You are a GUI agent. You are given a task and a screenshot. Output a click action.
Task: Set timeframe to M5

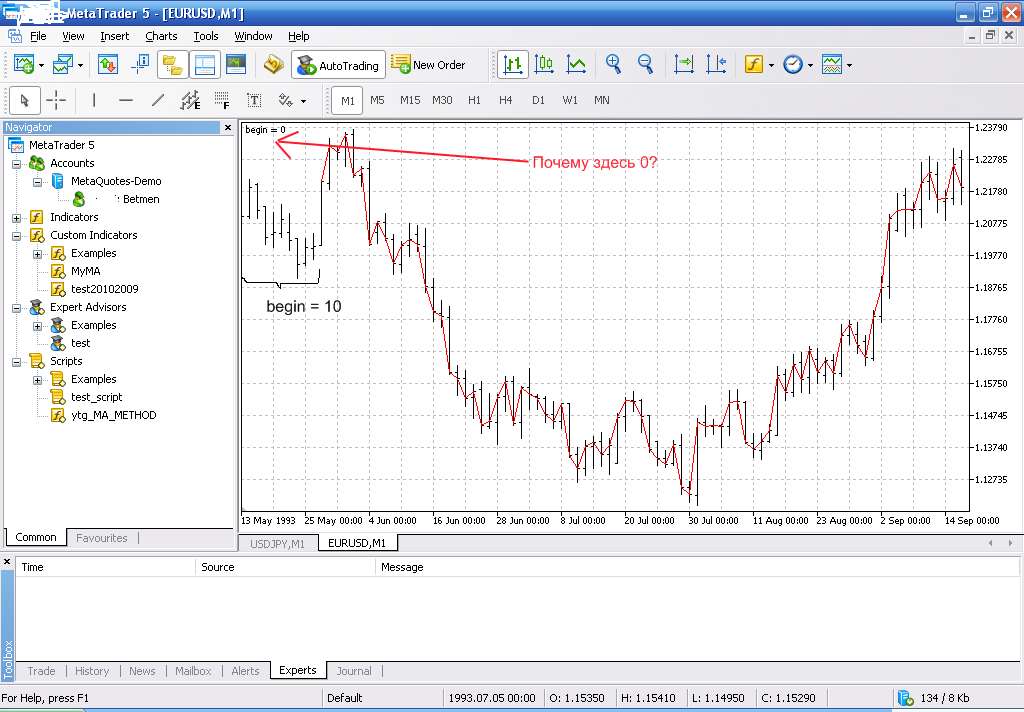coord(377,101)
